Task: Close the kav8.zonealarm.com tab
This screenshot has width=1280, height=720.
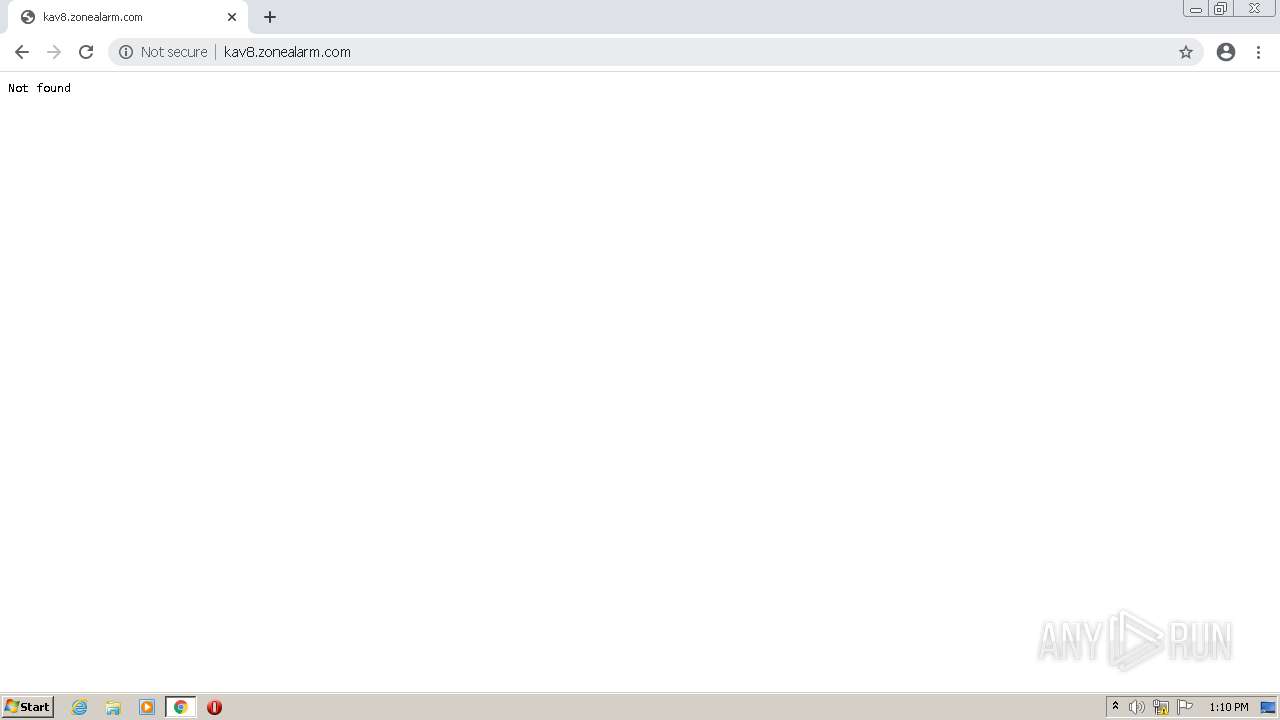Action: [x=232, y=17]
